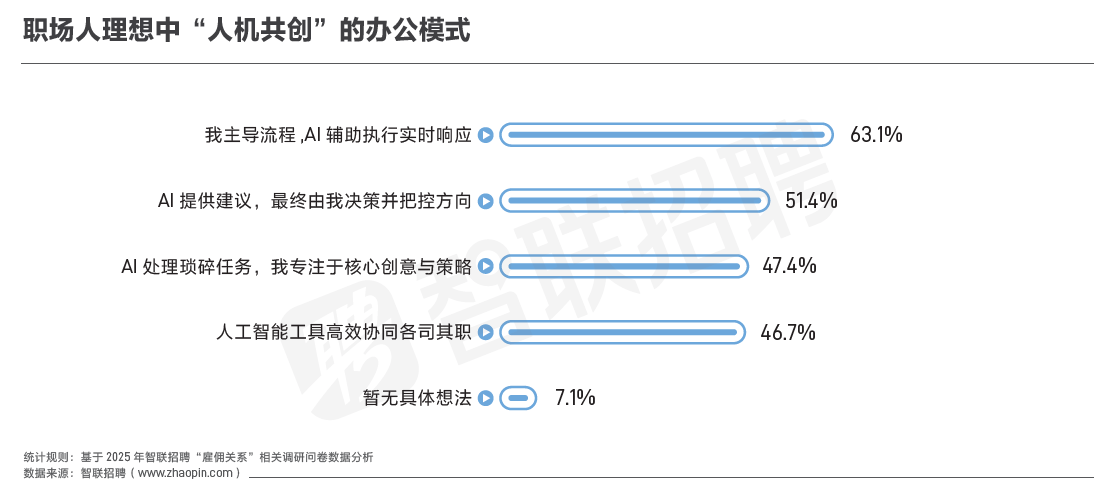Click the 51.4% value label

coord(811,201)
